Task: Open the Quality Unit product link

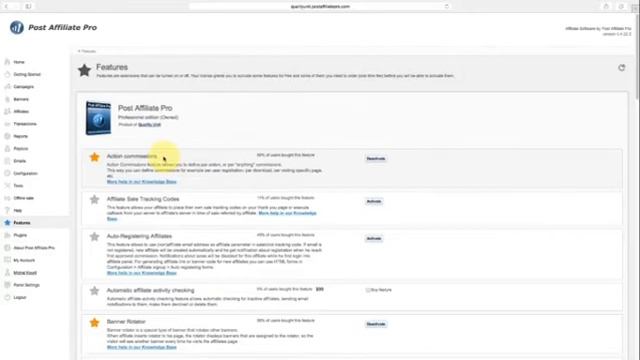Action: click(x=149, y=124)
